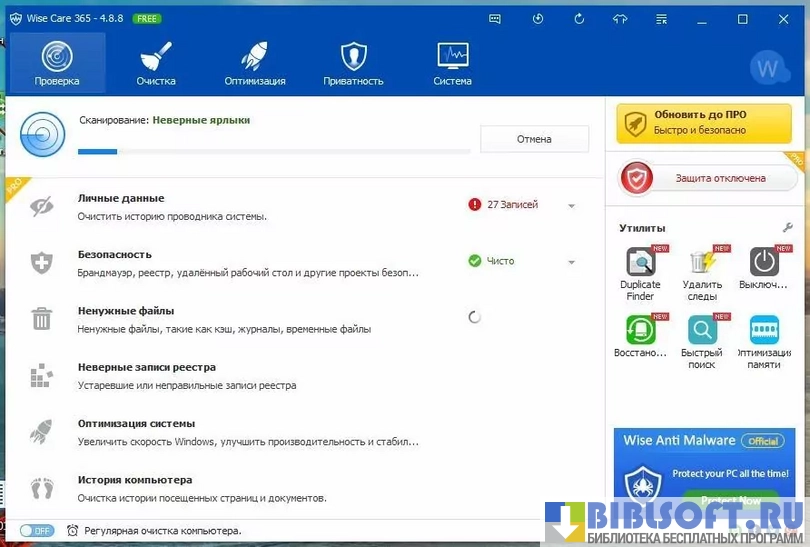Open the title bar menu dropdown icon

[661, 19]
